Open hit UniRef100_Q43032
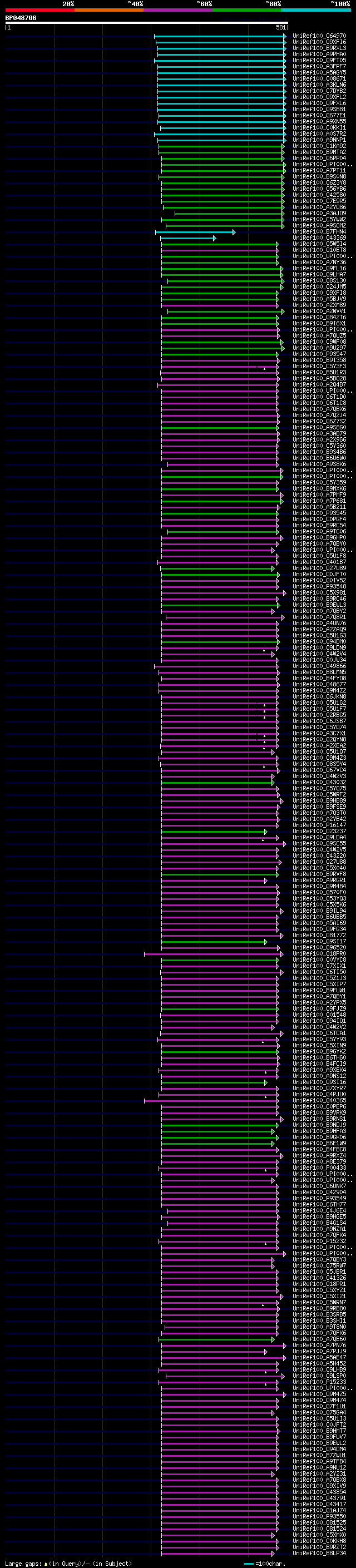 [319, 782]
